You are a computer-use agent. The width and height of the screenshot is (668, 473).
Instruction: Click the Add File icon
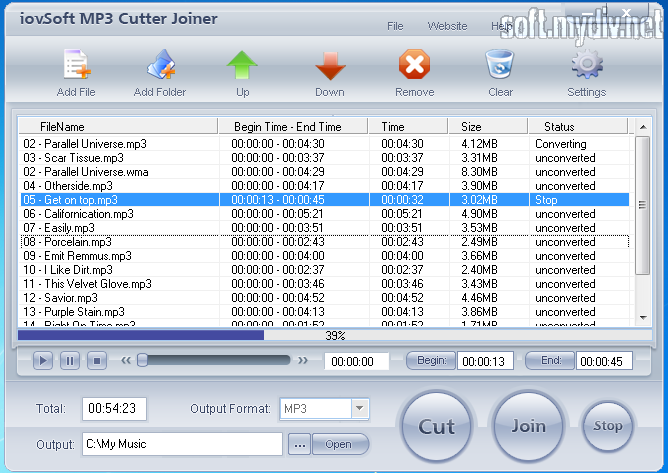click(x=77, y=65)
